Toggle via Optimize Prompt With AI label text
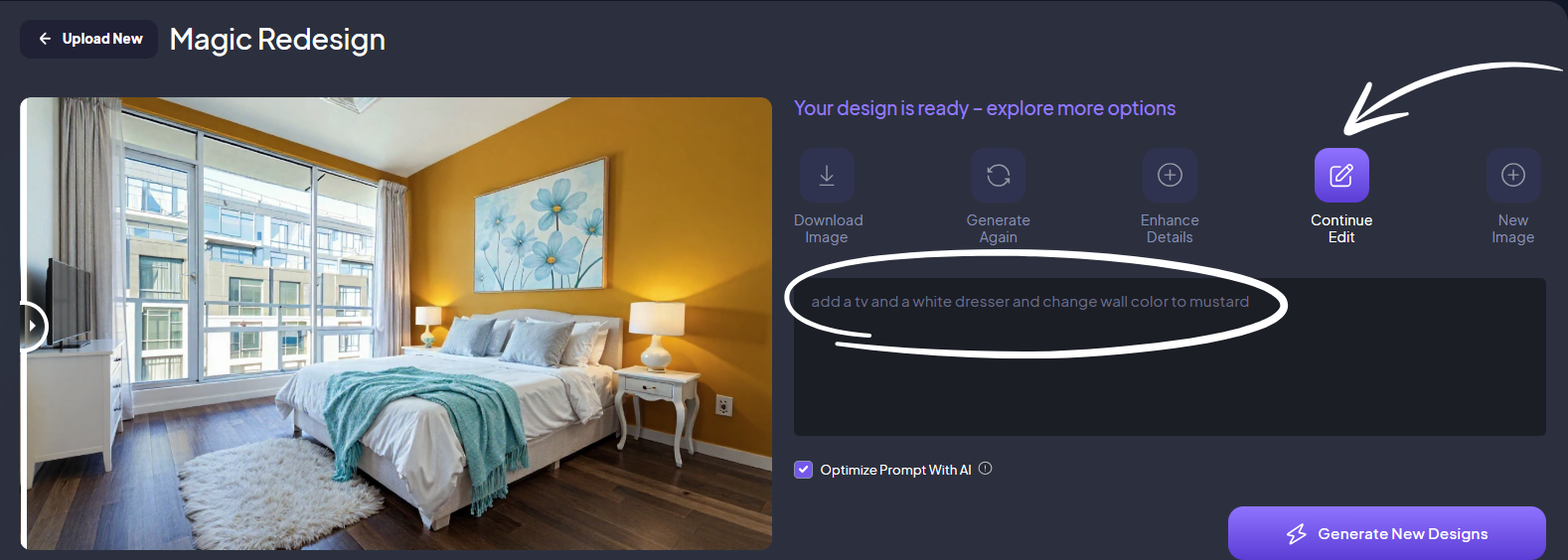The width and height of the screenshot is (1568, 560). 895,470
